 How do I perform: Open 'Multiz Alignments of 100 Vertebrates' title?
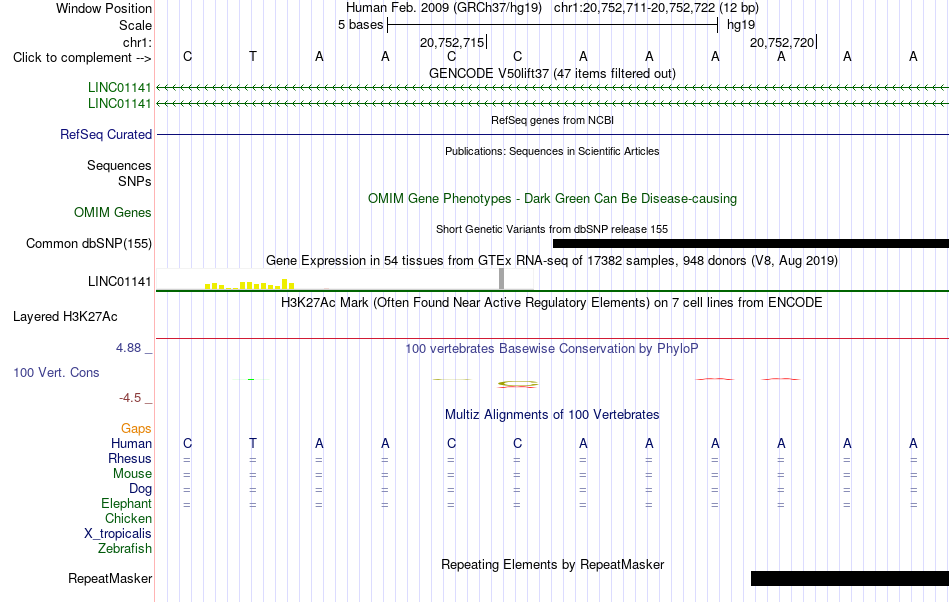pos(552,414)
